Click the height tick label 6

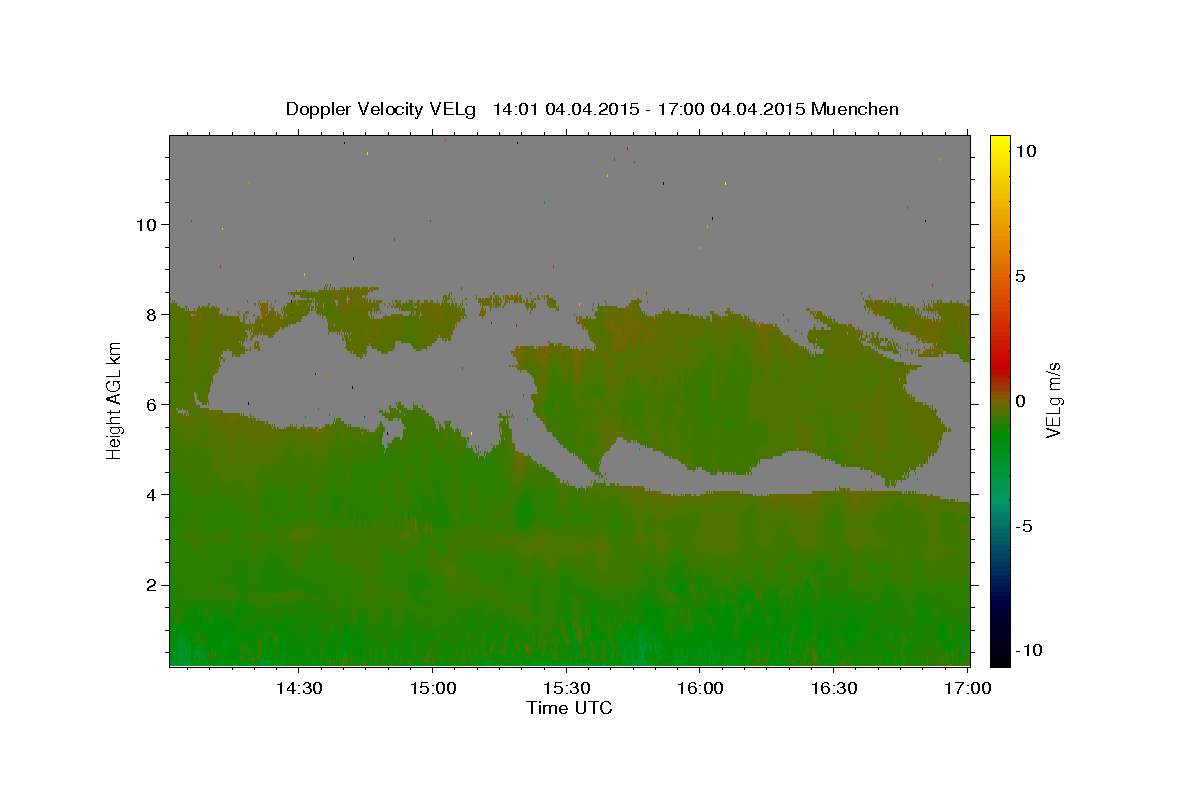[151, 405]
